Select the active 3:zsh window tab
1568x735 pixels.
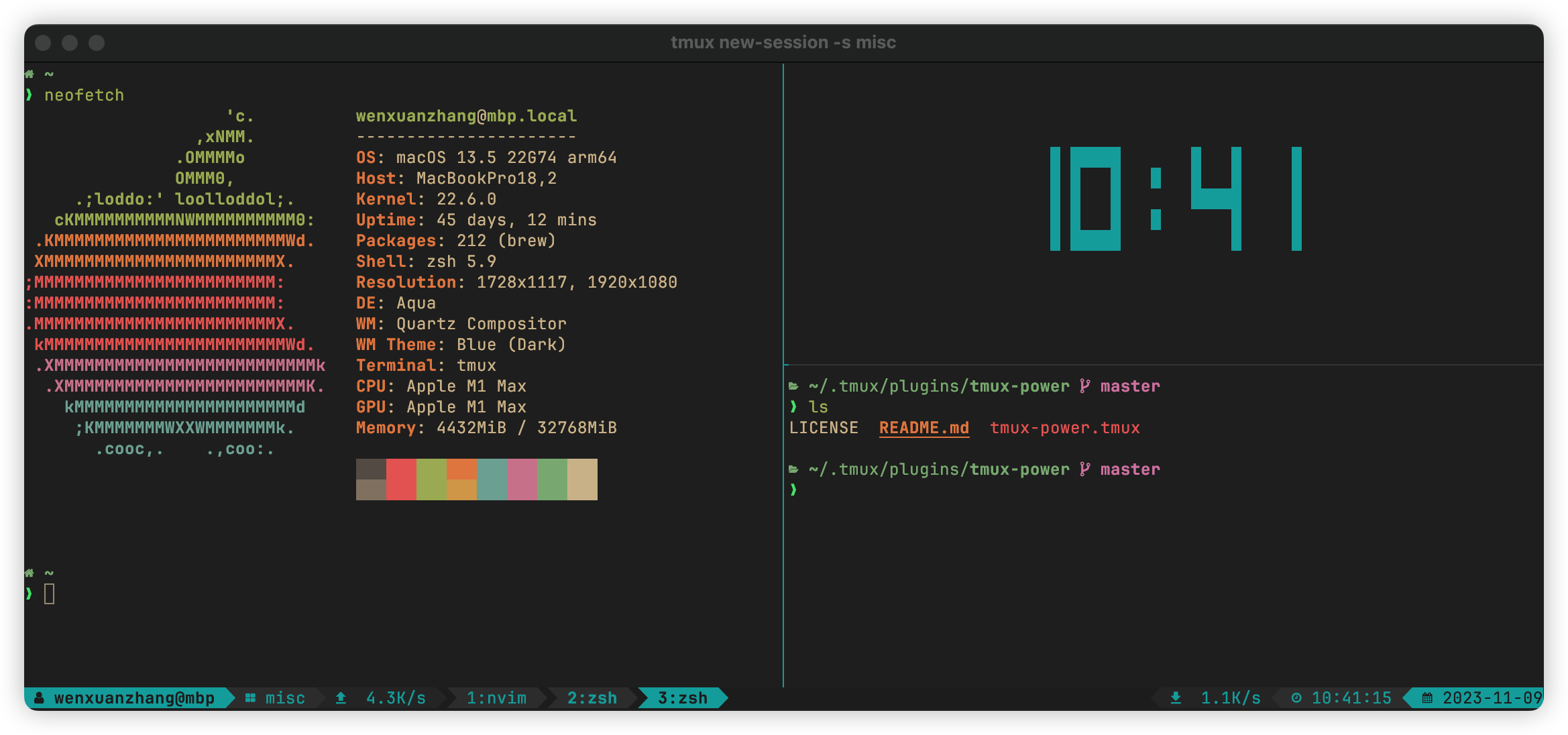coord(681,697)
